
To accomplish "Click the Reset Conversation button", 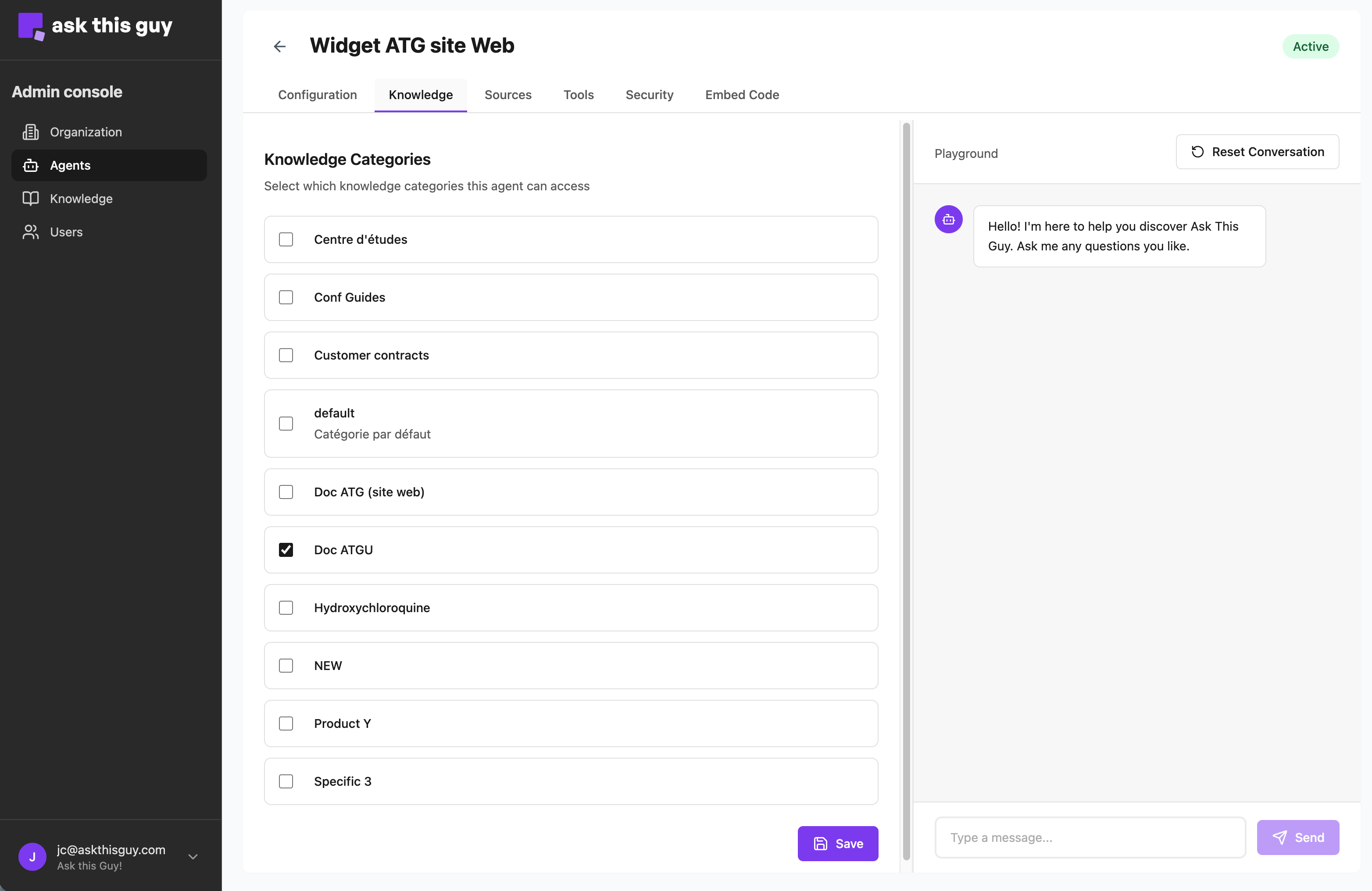I will coord(1257,152).
